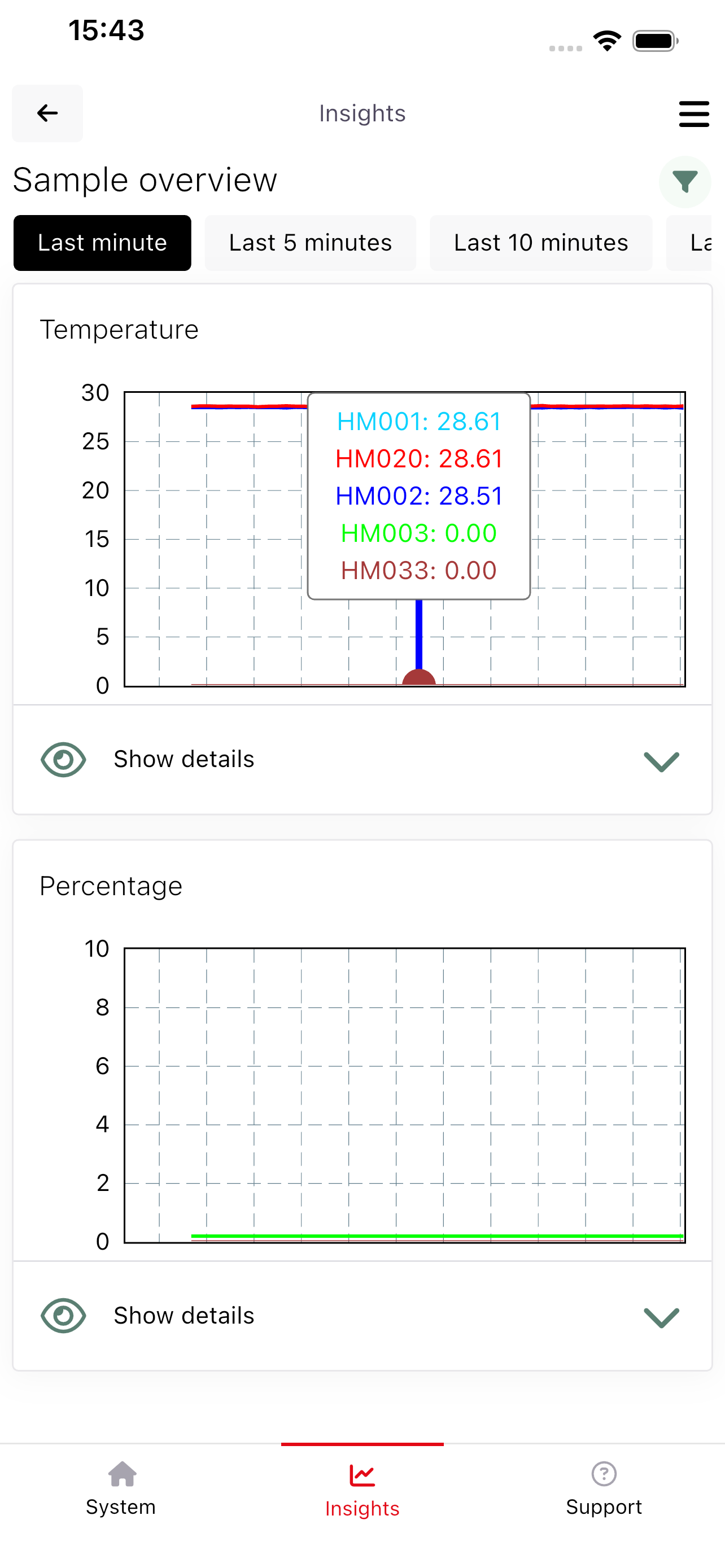Tap the Support label in bottom navigation
Viewport: 725px width, 1568px height.
coord(604,1507)
